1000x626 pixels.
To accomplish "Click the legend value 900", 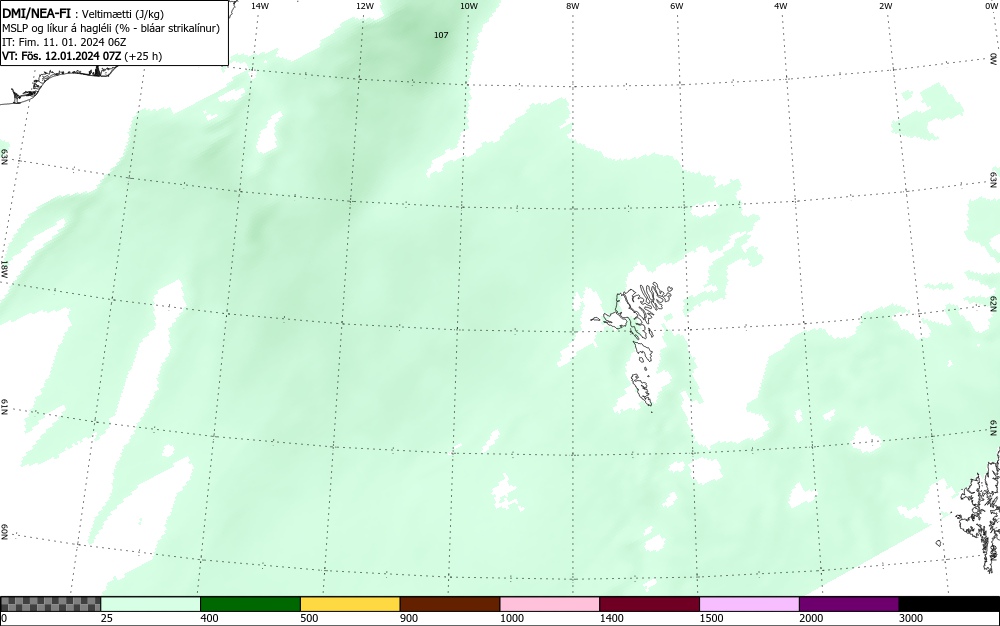I will (409, 618).
